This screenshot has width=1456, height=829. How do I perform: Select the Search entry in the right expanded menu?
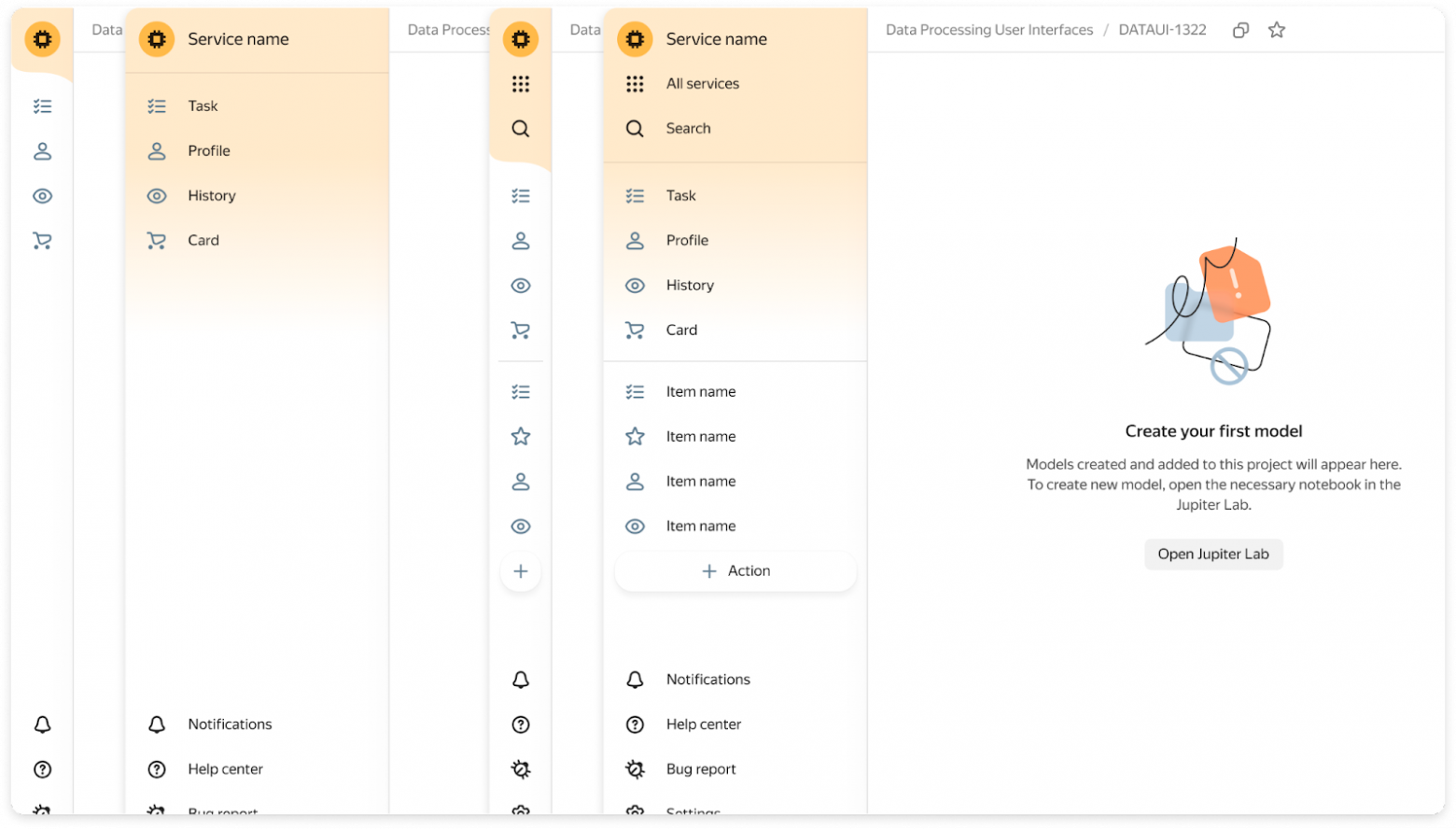[735, 129]
